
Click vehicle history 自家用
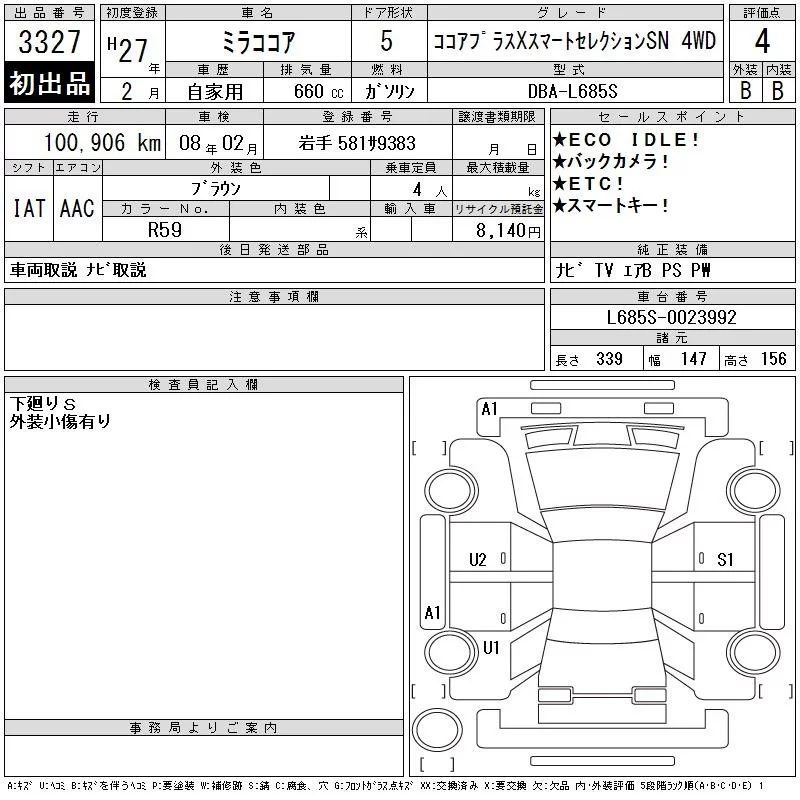(x=215, y=91)
